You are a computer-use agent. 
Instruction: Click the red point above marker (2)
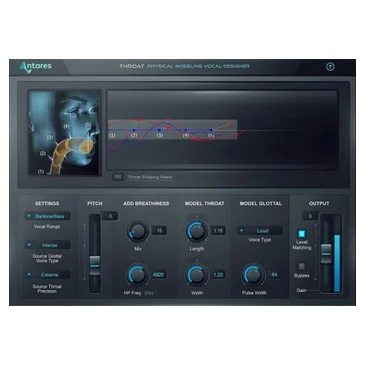(x=137, y=119)
